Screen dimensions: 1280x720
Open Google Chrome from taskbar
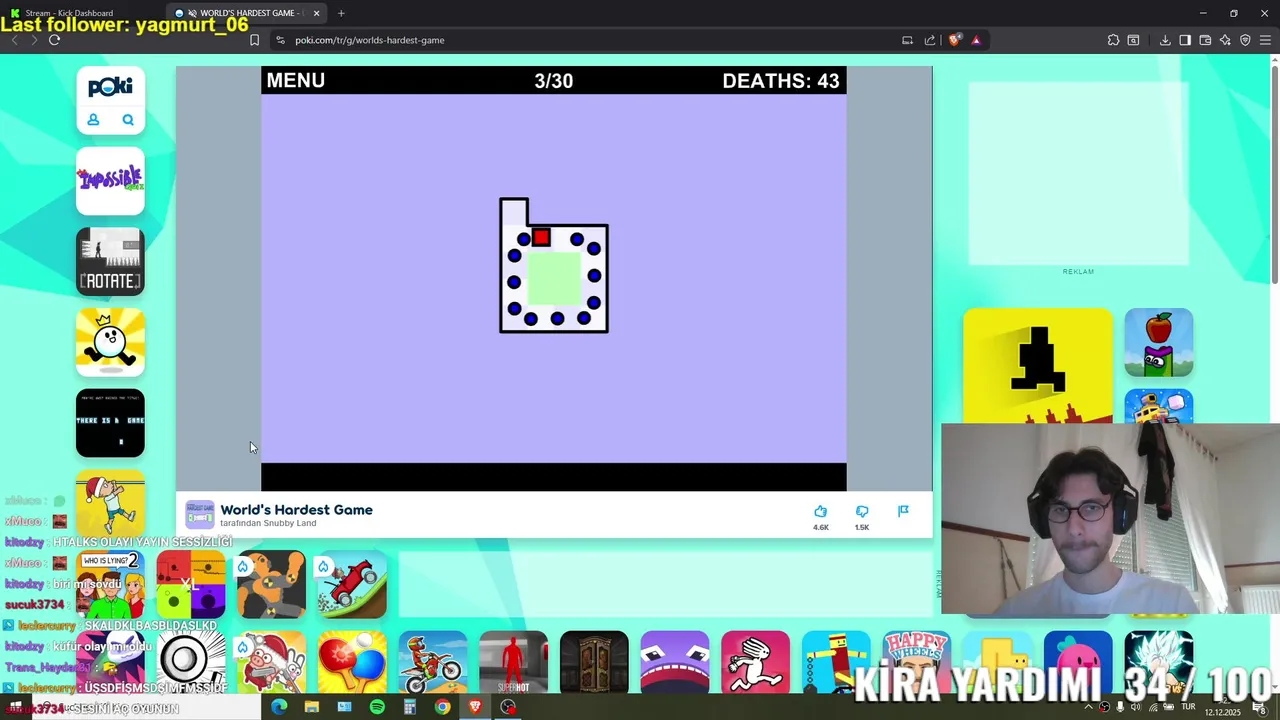tap(442, 707)
